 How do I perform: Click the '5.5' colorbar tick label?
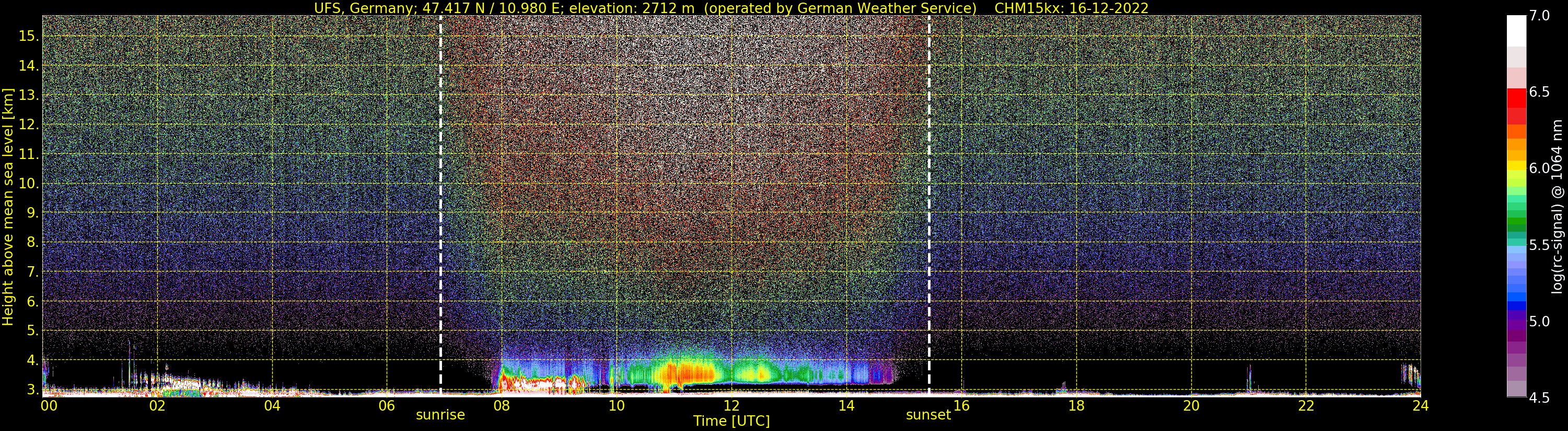[x=1539, y=245]
